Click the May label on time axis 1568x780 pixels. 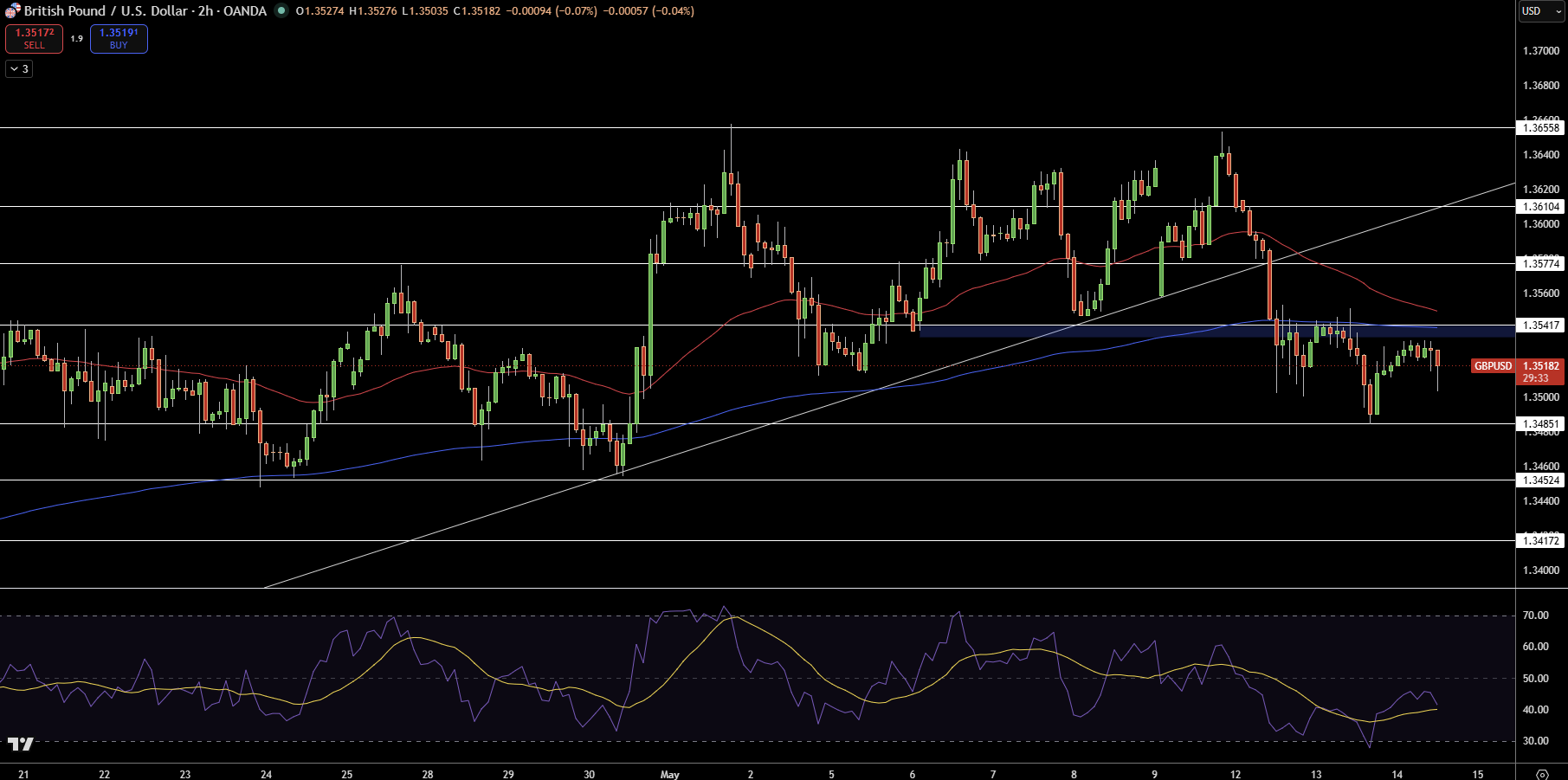point(670,774)
